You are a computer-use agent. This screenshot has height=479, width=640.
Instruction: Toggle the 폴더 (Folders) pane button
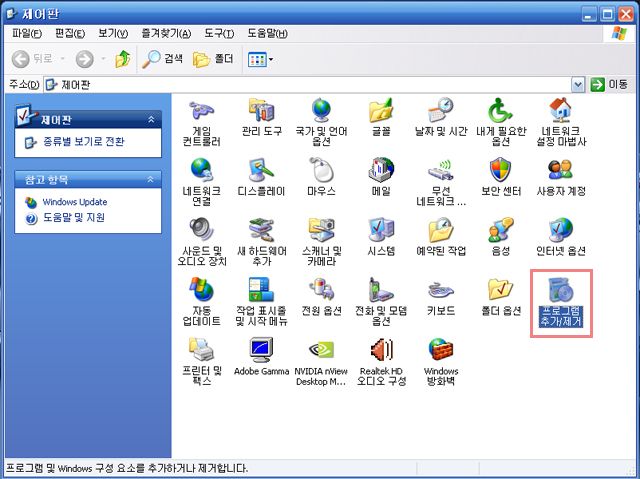[x=213, y=59]
